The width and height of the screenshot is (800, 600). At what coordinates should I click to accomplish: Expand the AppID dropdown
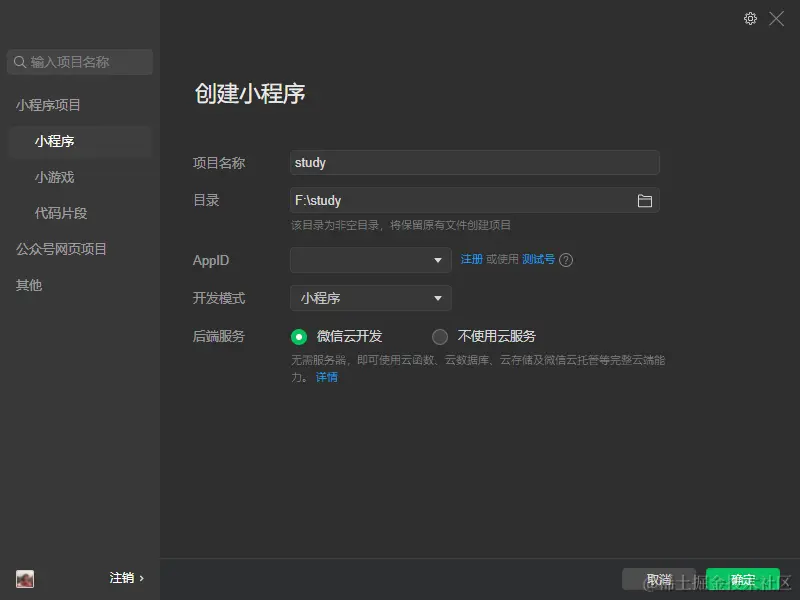370,260
